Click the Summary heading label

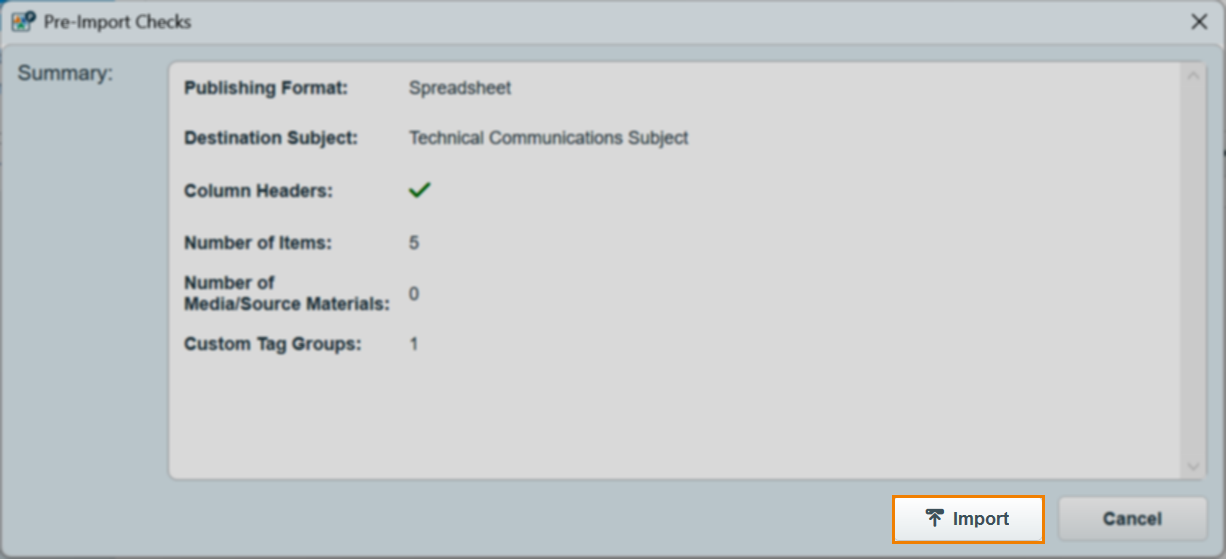coord(66,73)
